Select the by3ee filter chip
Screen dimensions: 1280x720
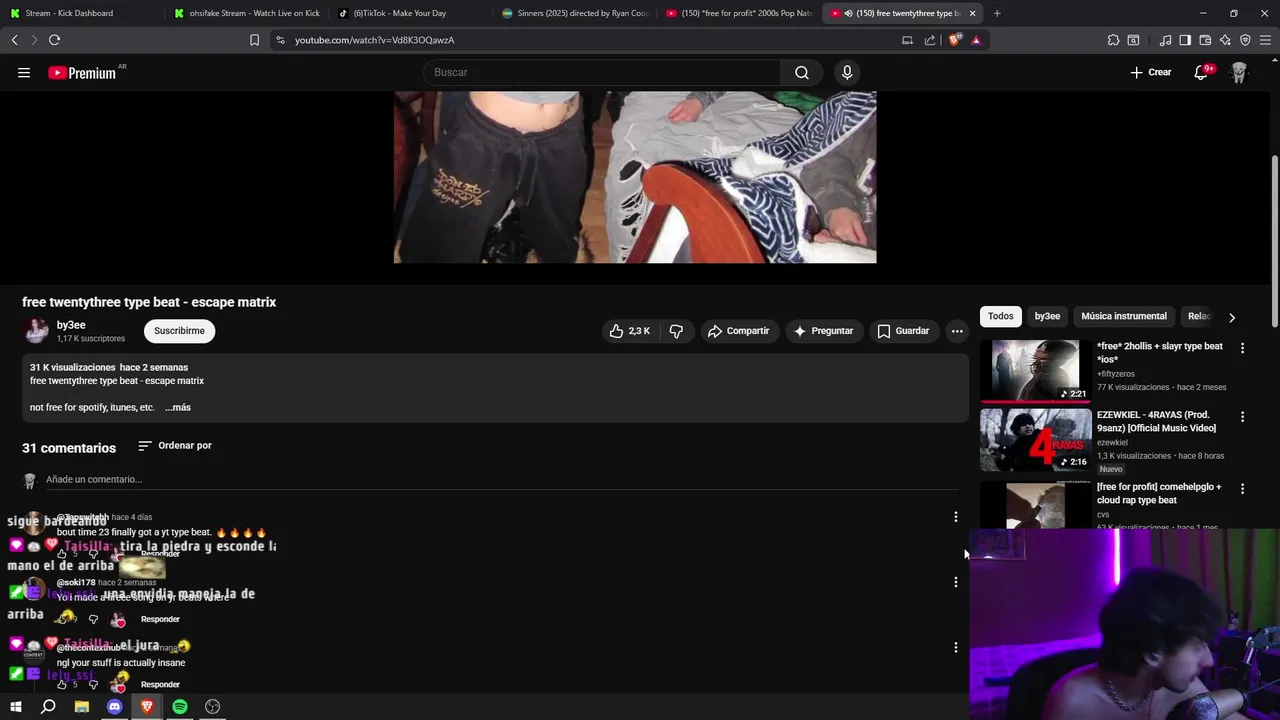point(1047,316)
